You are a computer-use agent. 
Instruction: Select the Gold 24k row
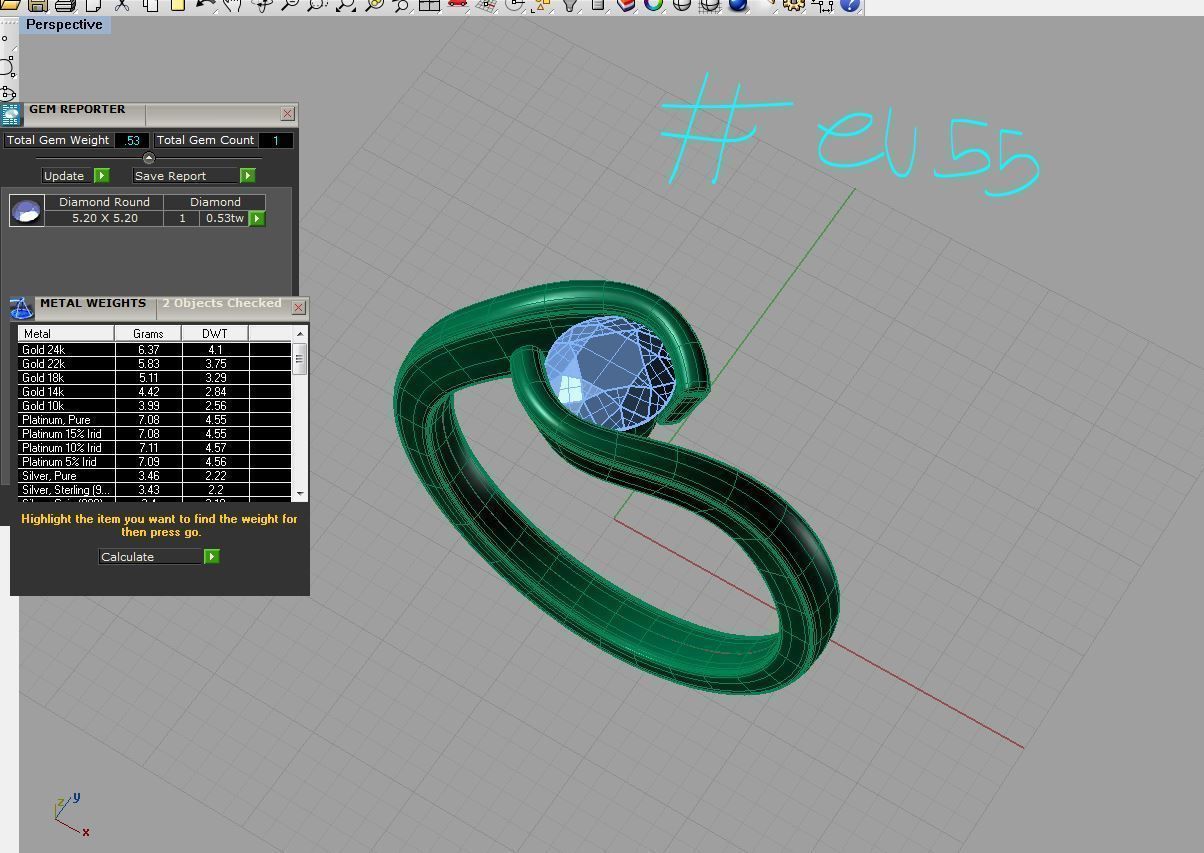click(x=154, y=350)
